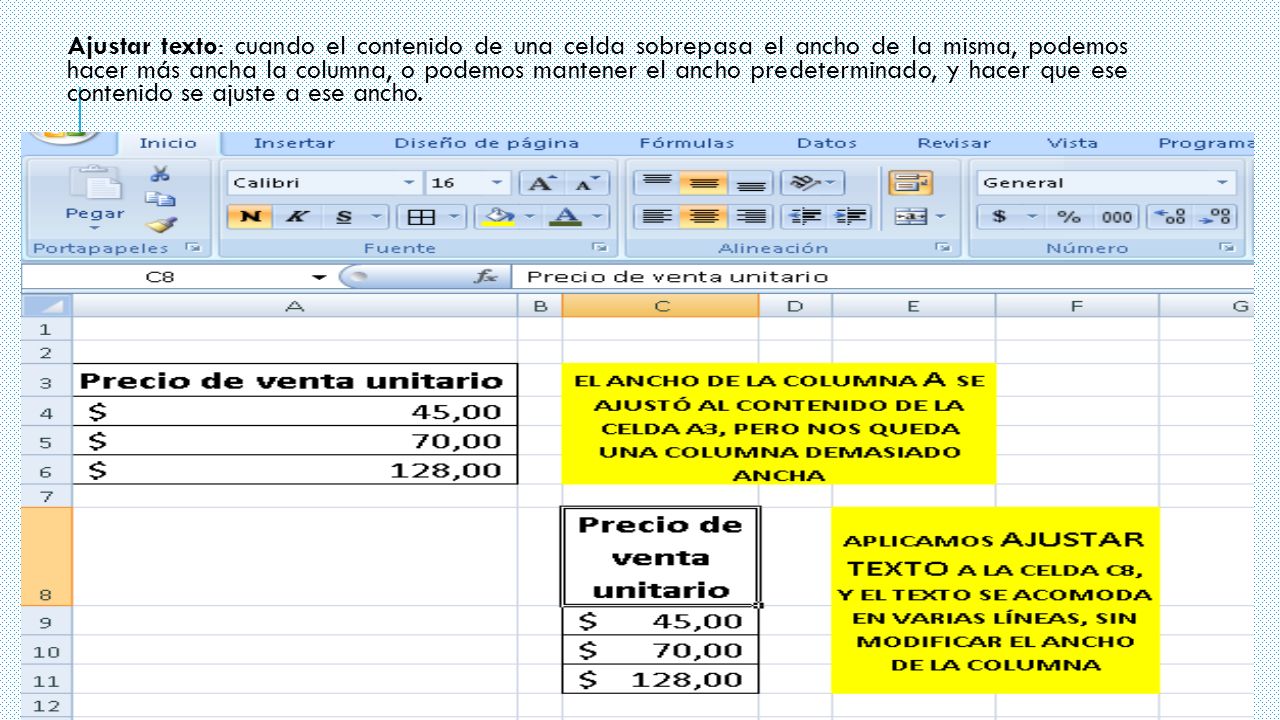Select cell C10 showing 70,00

[661, 650]
